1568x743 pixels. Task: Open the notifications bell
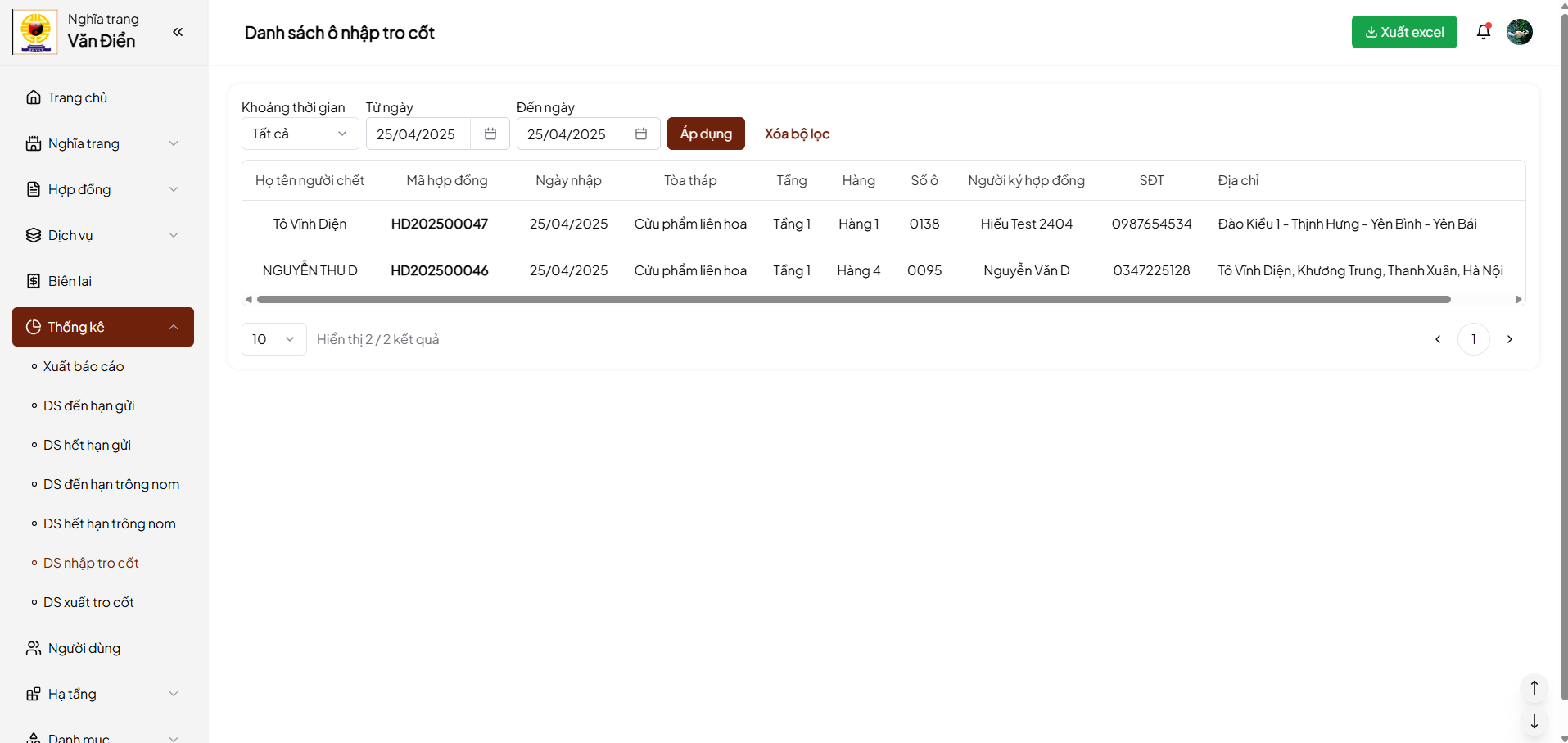pos(1483,32)
